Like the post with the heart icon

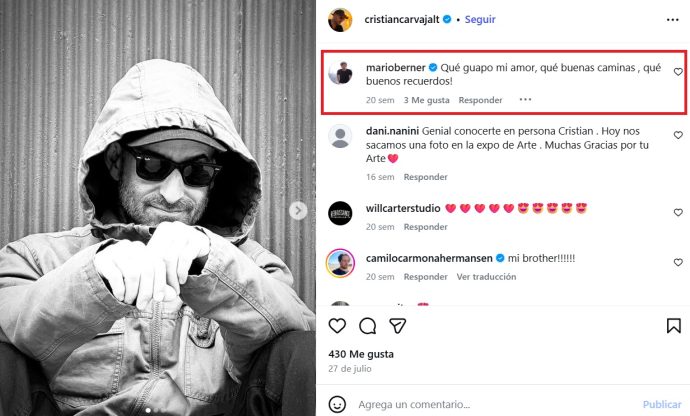click(x=338, y=326)
